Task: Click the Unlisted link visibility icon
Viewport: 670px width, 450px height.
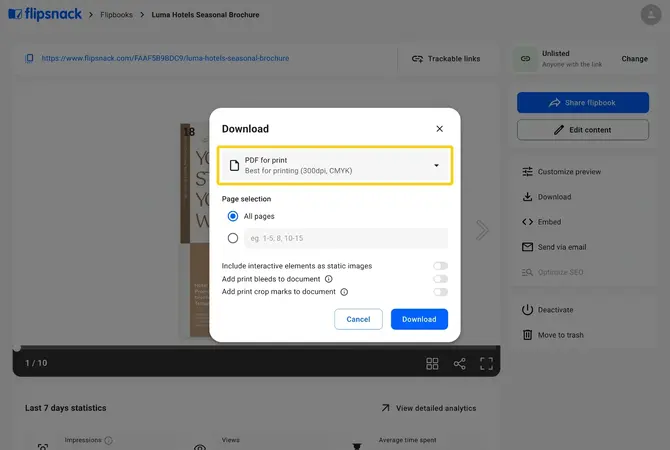Action: (x=525, y=59)
